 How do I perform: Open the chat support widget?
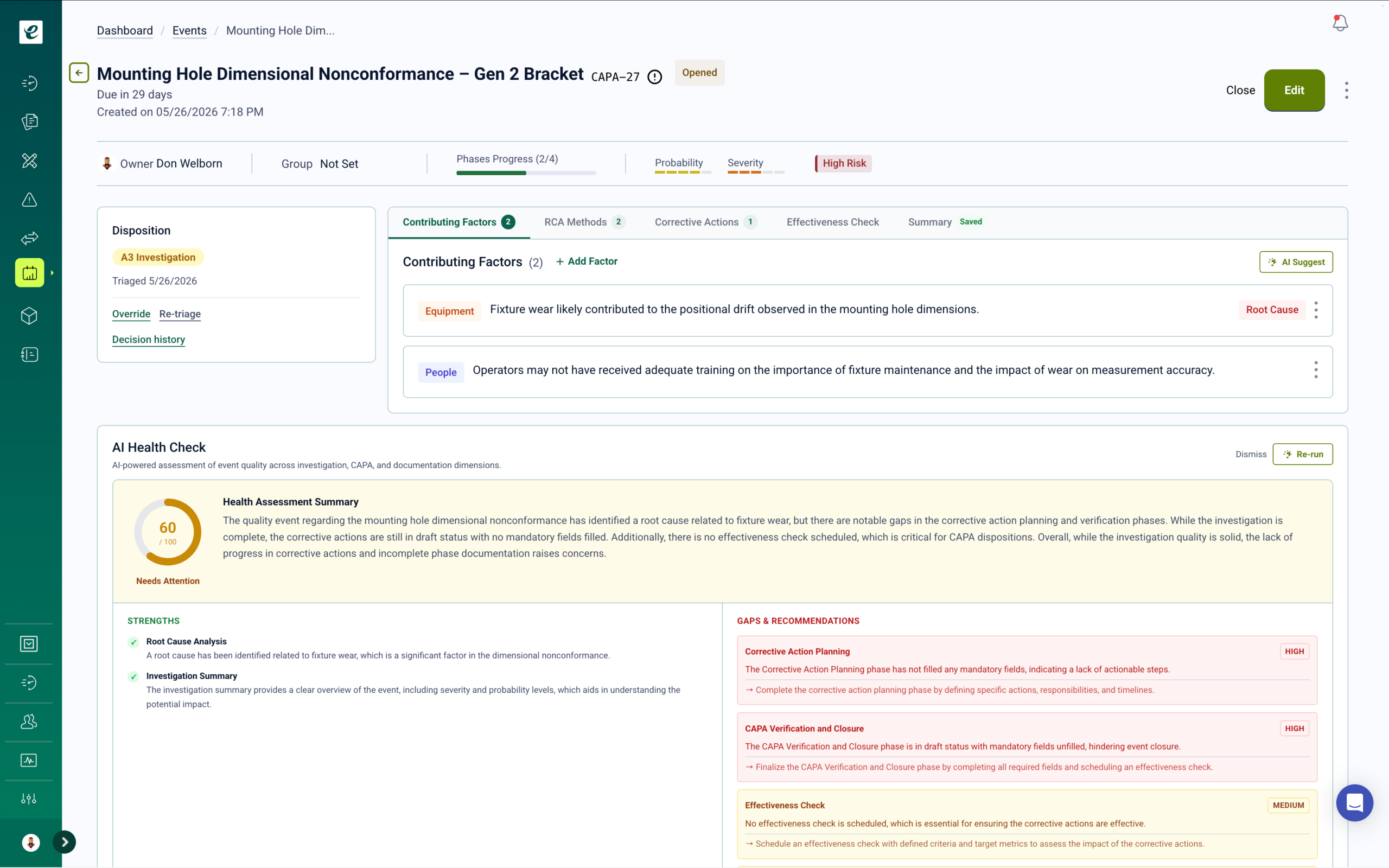1355,802
